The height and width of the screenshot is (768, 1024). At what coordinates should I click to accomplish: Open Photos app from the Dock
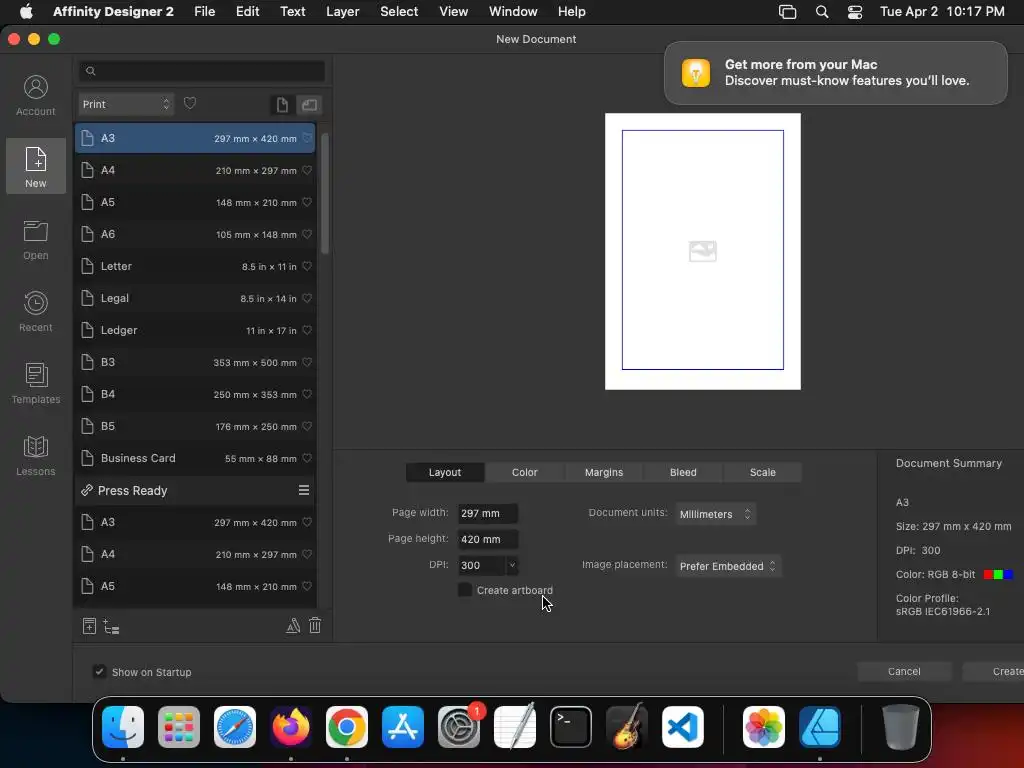(x=764, y=727)
